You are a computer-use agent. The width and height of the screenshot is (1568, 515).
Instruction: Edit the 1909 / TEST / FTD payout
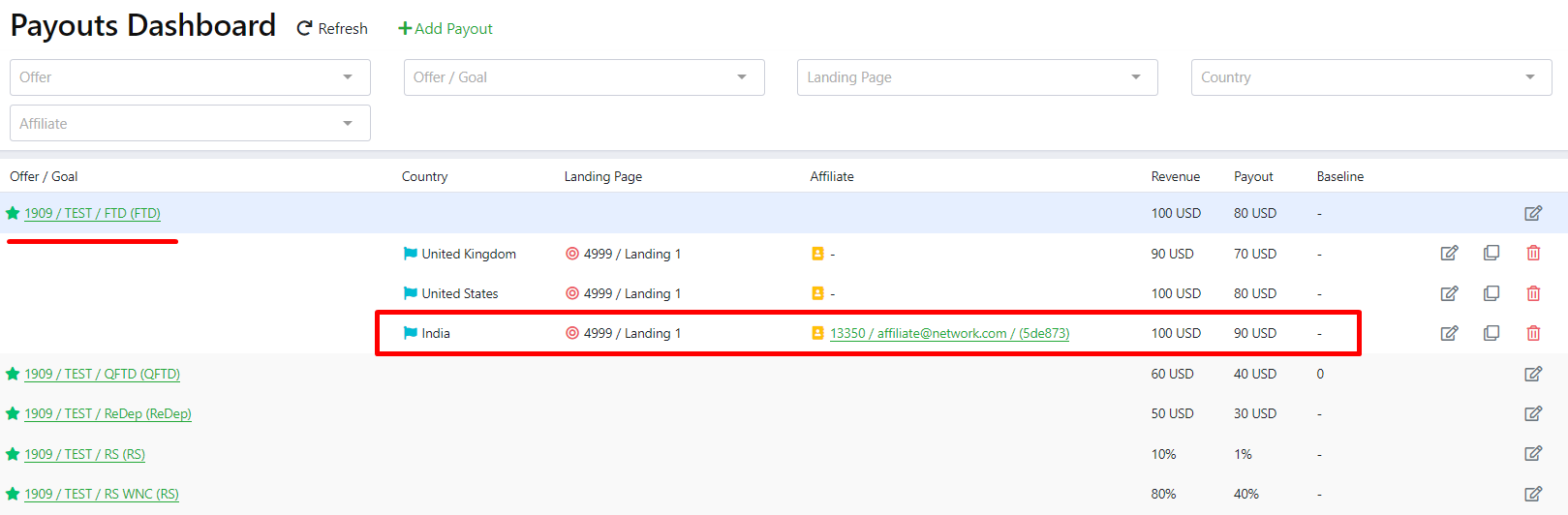(x=1532, y=213)
